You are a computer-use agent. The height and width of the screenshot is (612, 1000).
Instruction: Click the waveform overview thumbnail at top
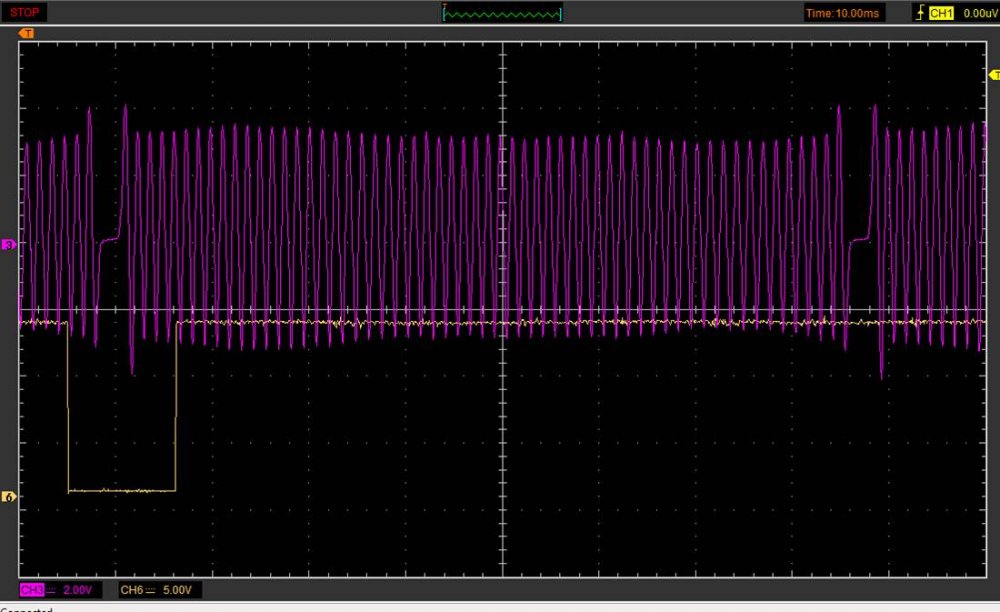coord(502,13)
